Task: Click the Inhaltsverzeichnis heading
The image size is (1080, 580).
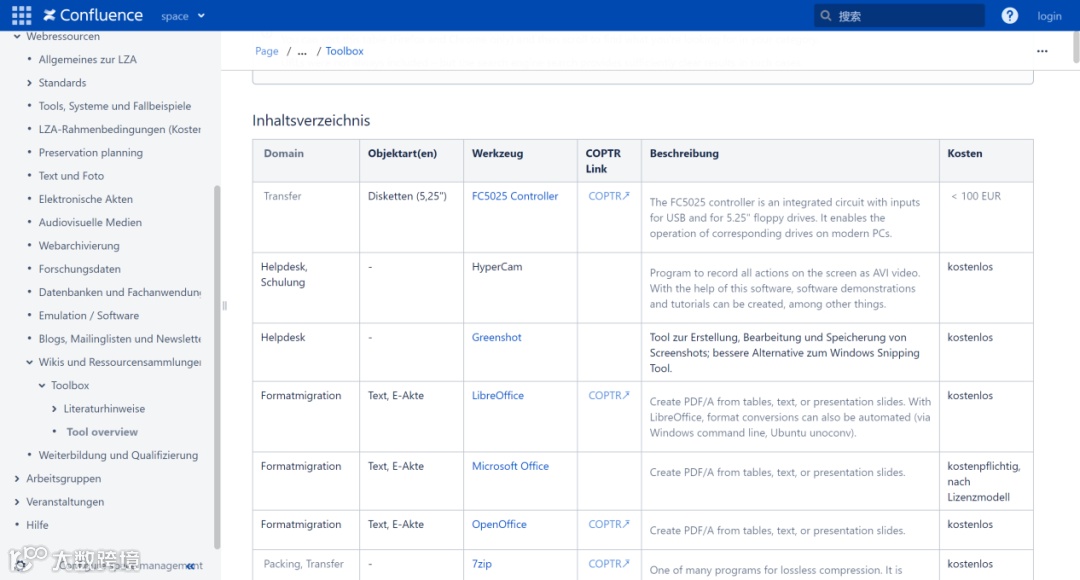Action: [x=311, y=121]
